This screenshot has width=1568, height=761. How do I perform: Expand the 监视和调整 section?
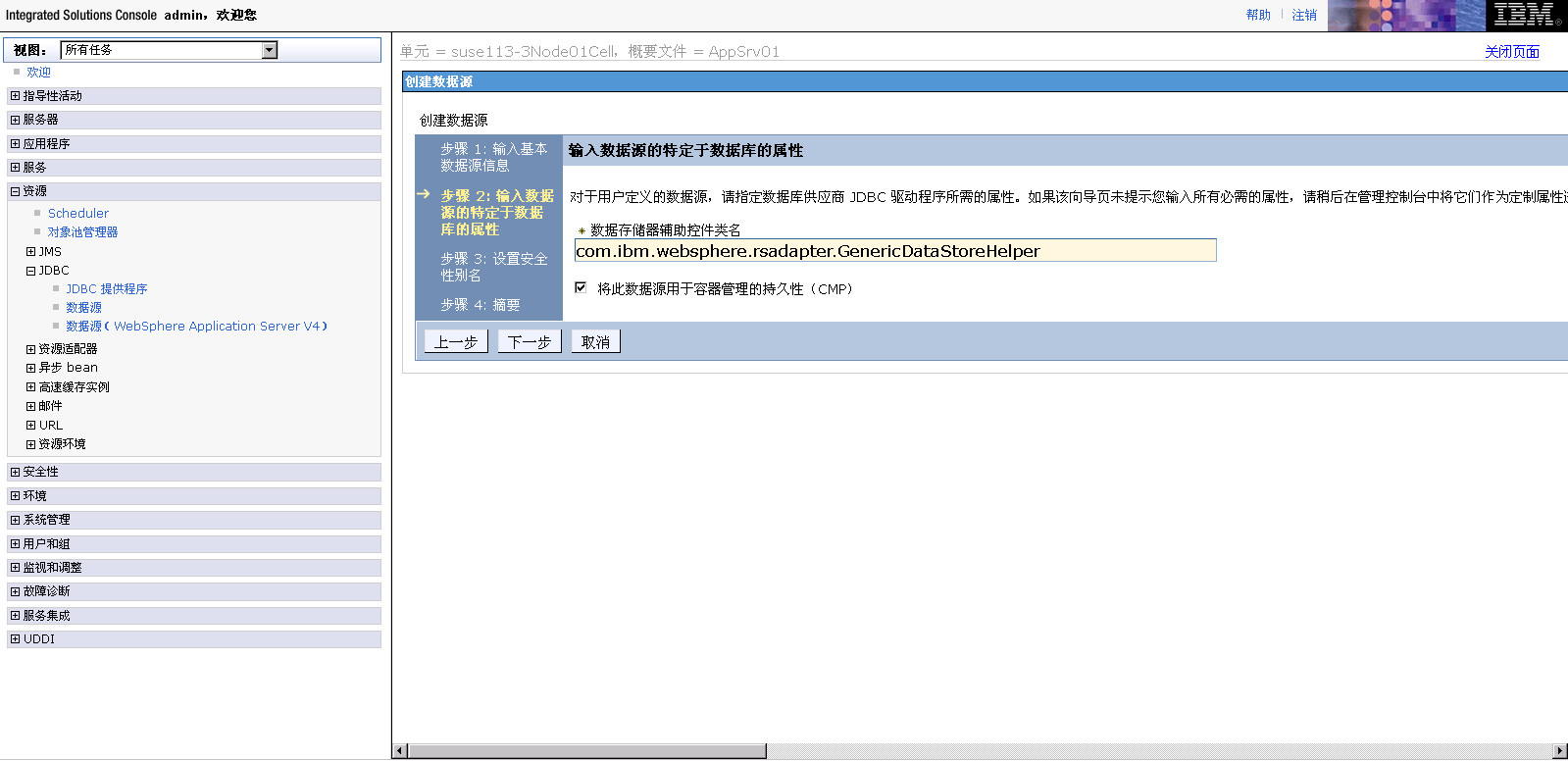(15, 568)
